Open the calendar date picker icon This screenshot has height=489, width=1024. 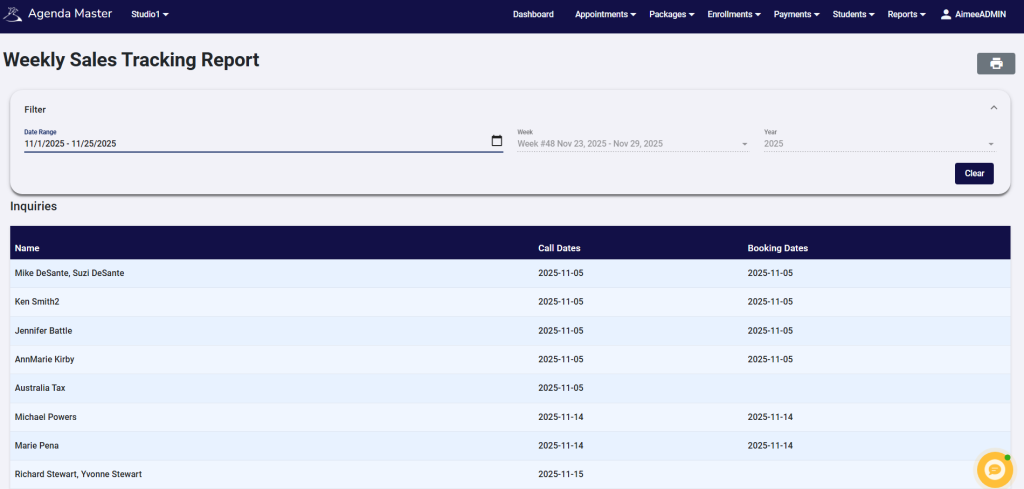pos(497,141)
